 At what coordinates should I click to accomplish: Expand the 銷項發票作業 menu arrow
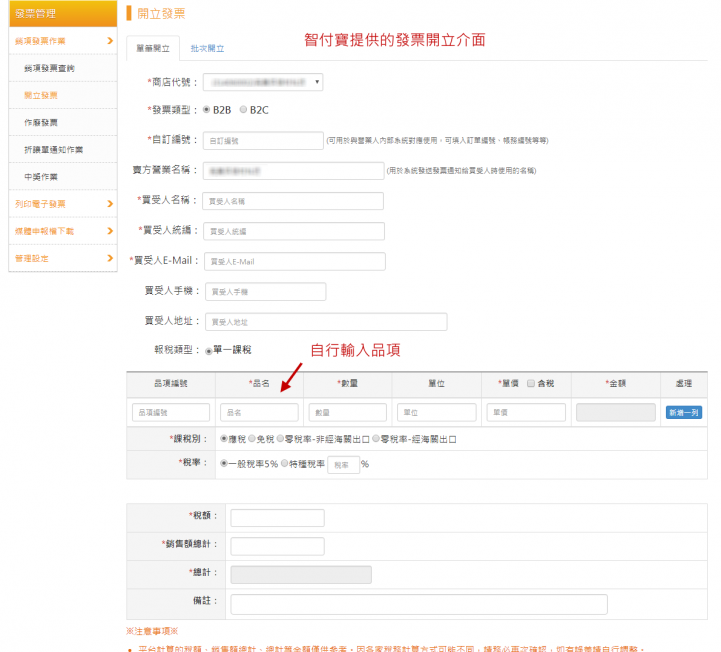coord(110,41)
